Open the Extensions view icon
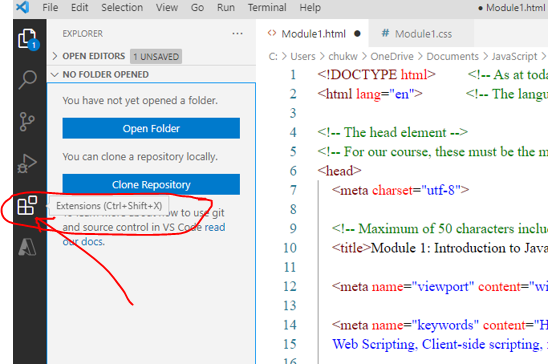The height and width of the screenshot is (364, 548). tap(27, 205)
